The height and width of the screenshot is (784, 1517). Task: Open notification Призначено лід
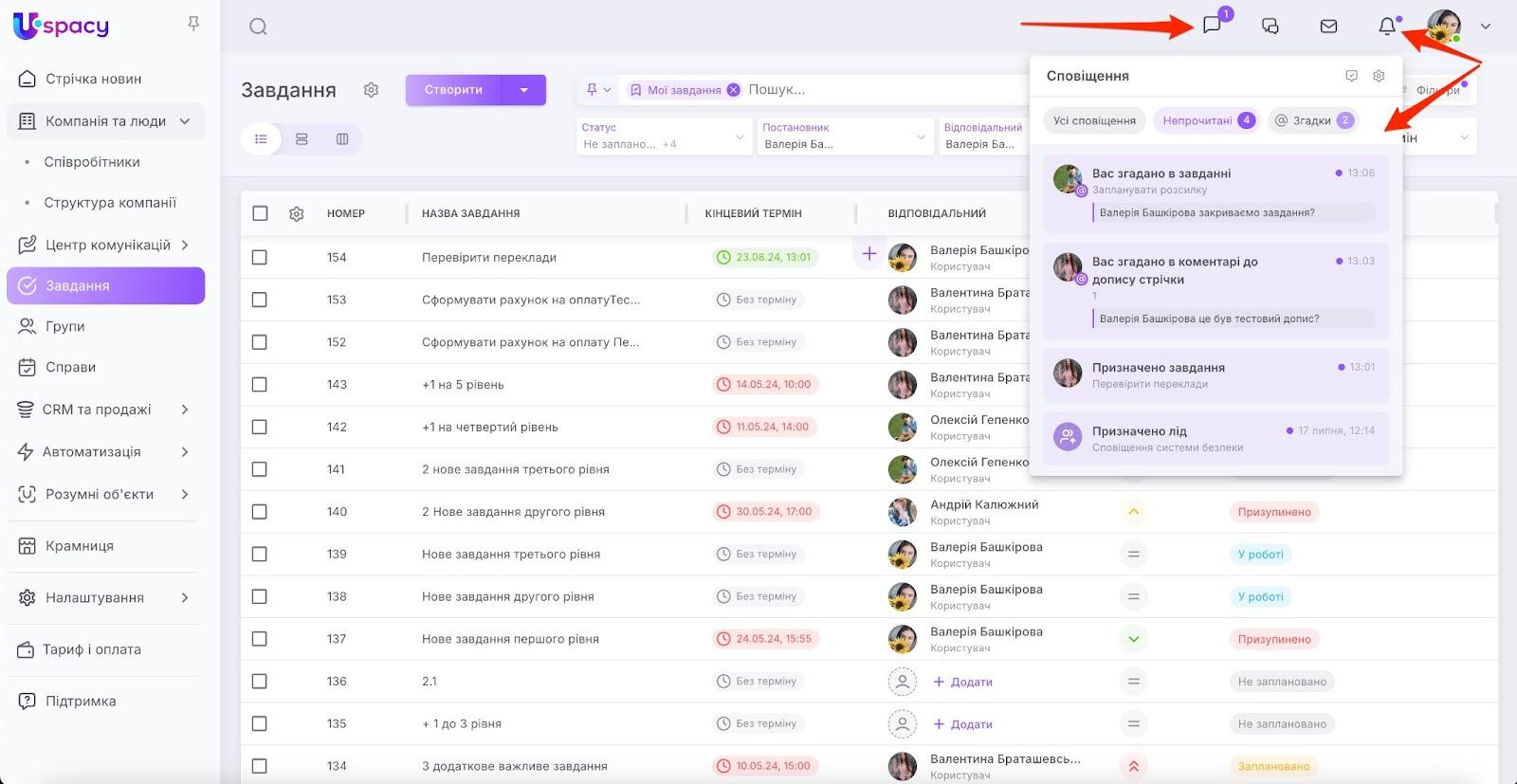[x=1215, y=438]
